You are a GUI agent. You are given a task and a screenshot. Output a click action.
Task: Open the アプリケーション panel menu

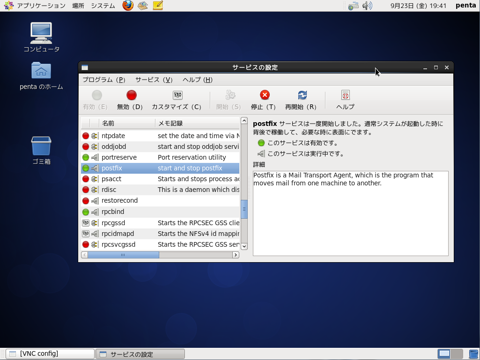[x=35, y=6]
